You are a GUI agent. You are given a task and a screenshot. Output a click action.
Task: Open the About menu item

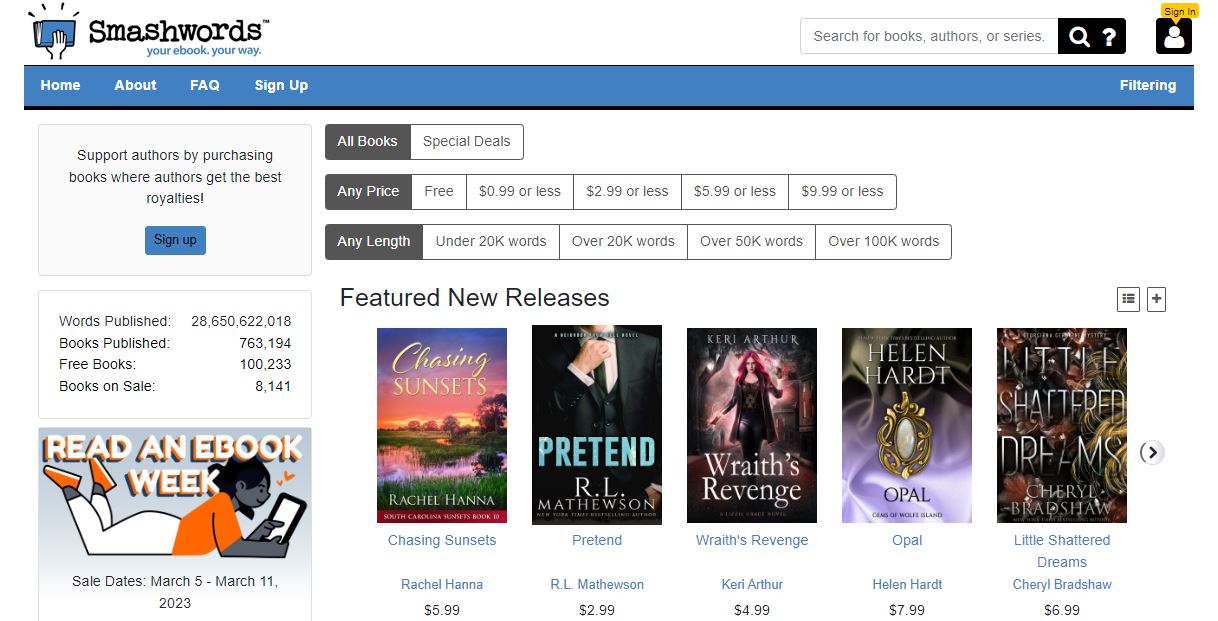pyautogui.click(x=135, y=85)
